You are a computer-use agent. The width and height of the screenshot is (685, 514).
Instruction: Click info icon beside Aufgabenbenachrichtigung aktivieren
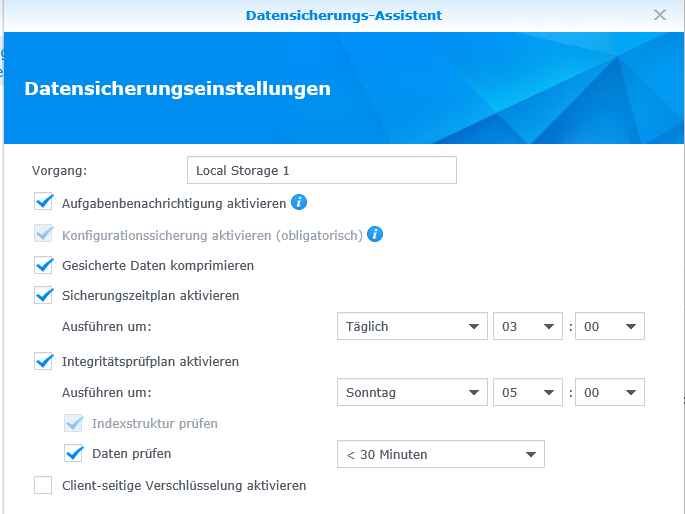(298, 203)
